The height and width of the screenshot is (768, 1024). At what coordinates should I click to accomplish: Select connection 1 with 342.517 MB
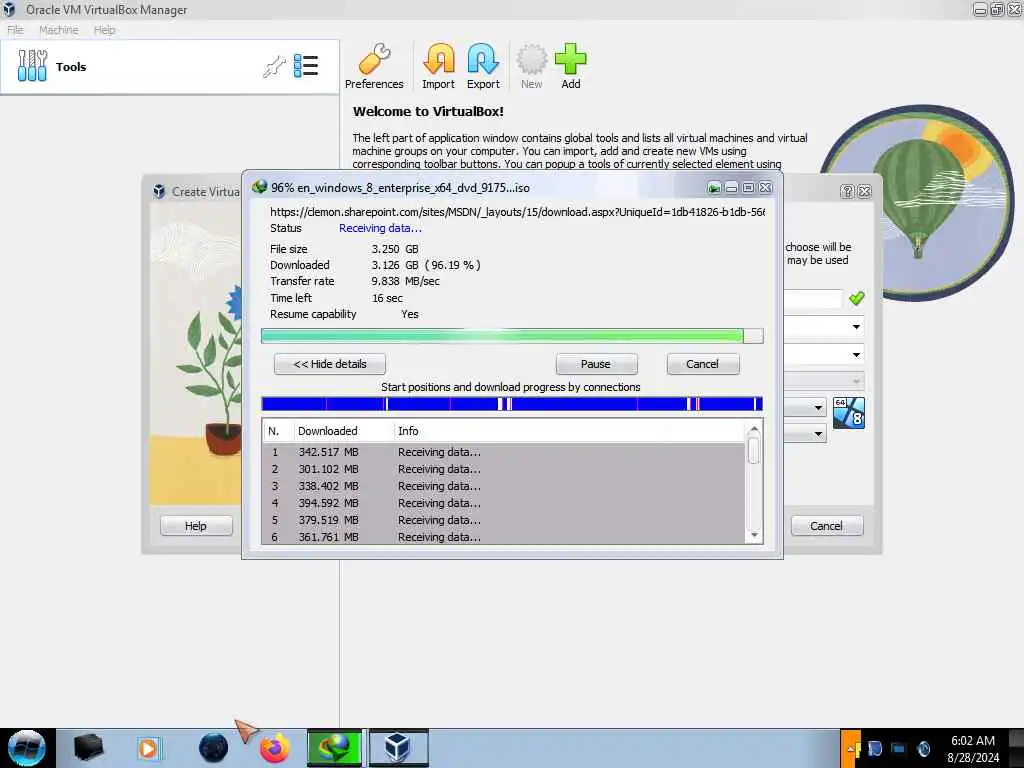(504, 452)
